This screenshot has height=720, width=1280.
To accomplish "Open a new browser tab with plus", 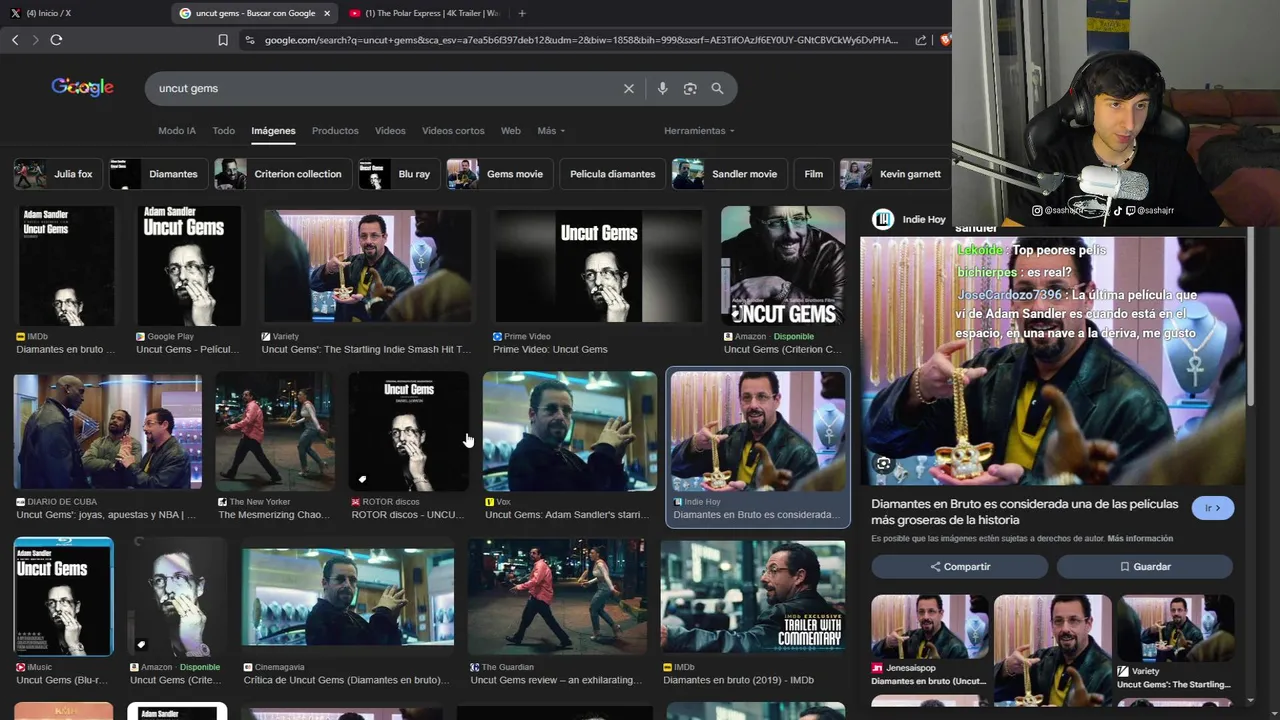I will pos(522,13).
